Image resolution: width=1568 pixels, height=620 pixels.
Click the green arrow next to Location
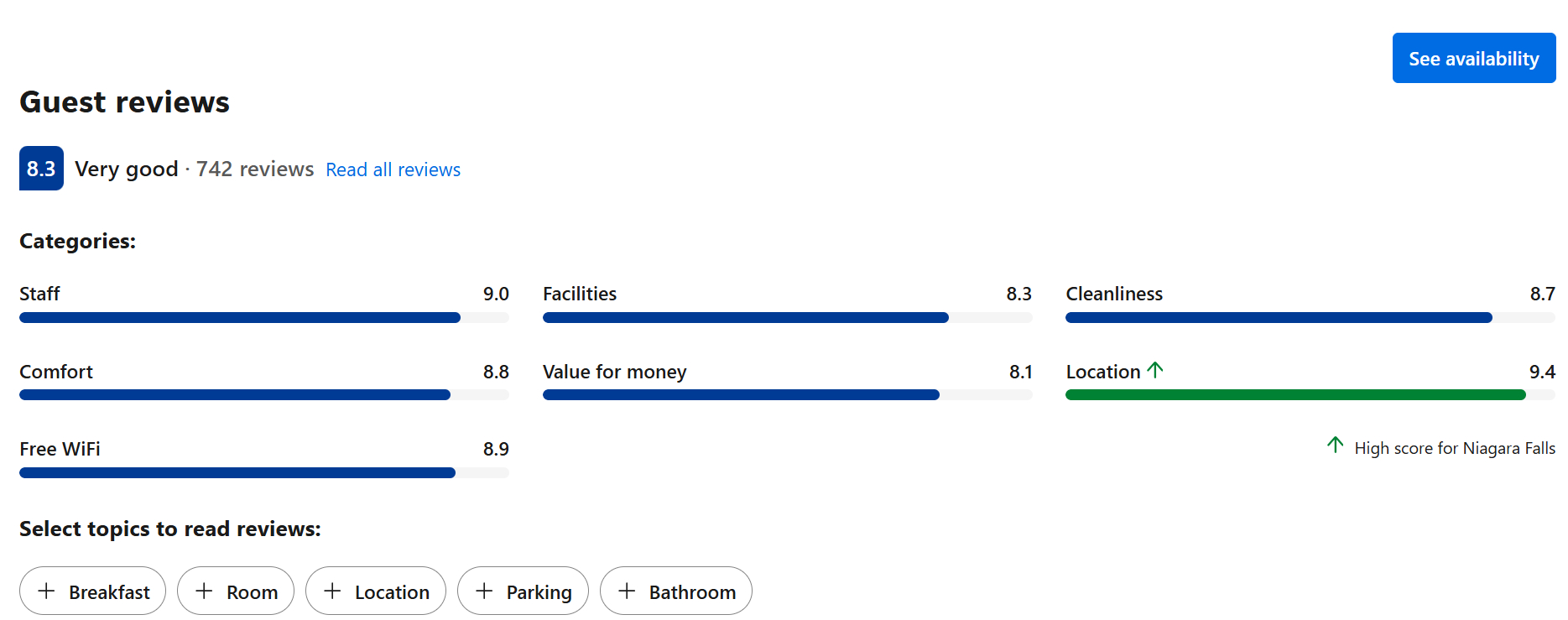(x=1155, y=370)
